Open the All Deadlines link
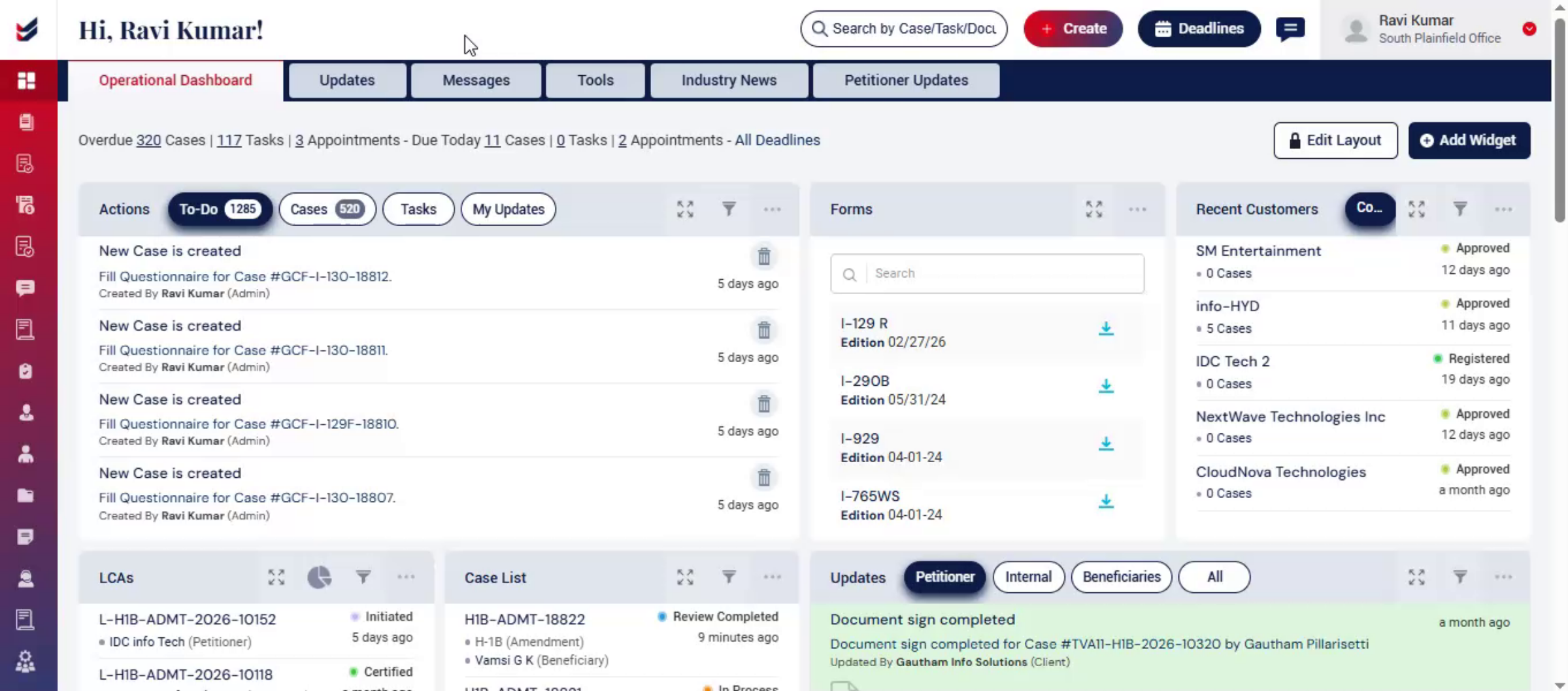Screen dimensions: 1568x691 [x=777, y=141]
